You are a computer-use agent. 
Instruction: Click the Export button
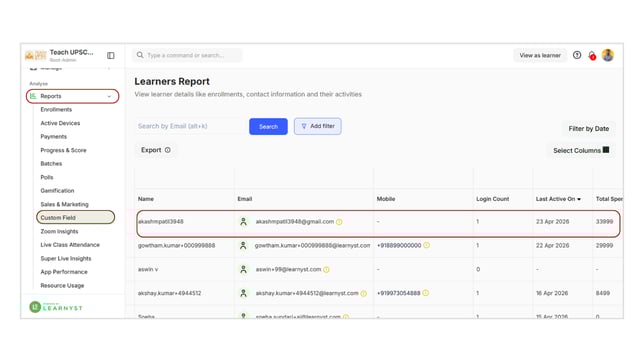point(155,150)
